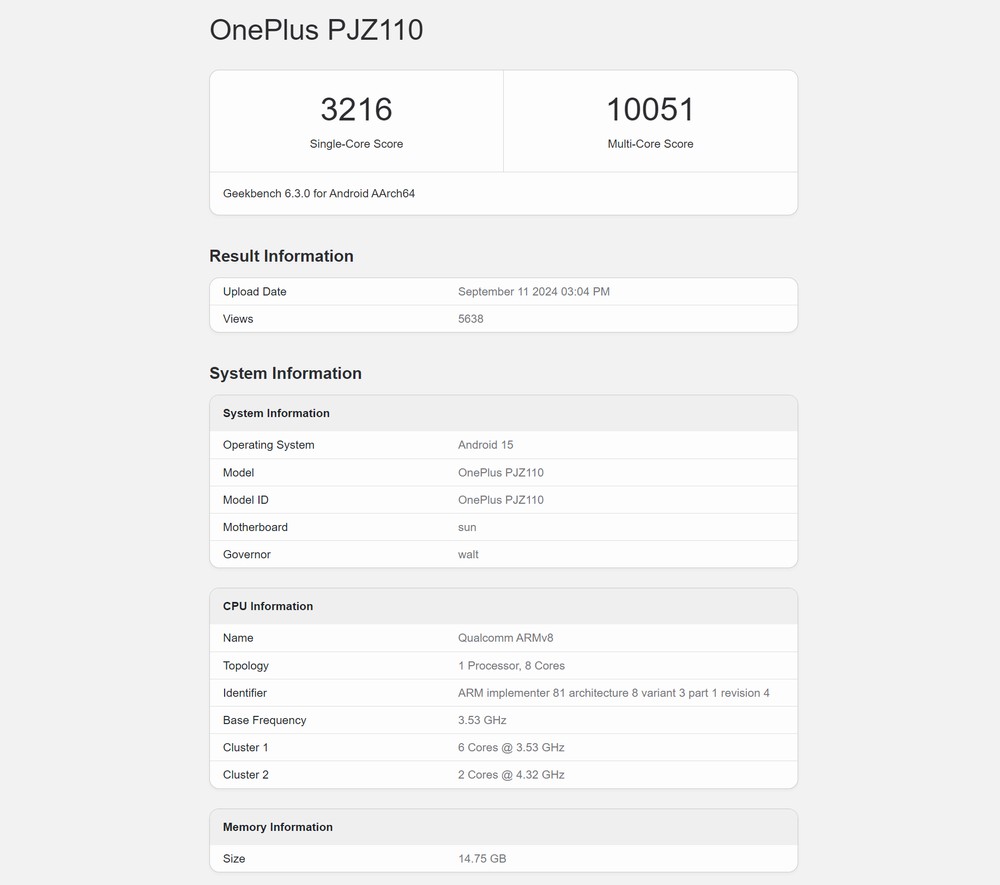Click the OnePlus PJZ110 page title
The image size is (1000, 885).
tap(316, 30)
